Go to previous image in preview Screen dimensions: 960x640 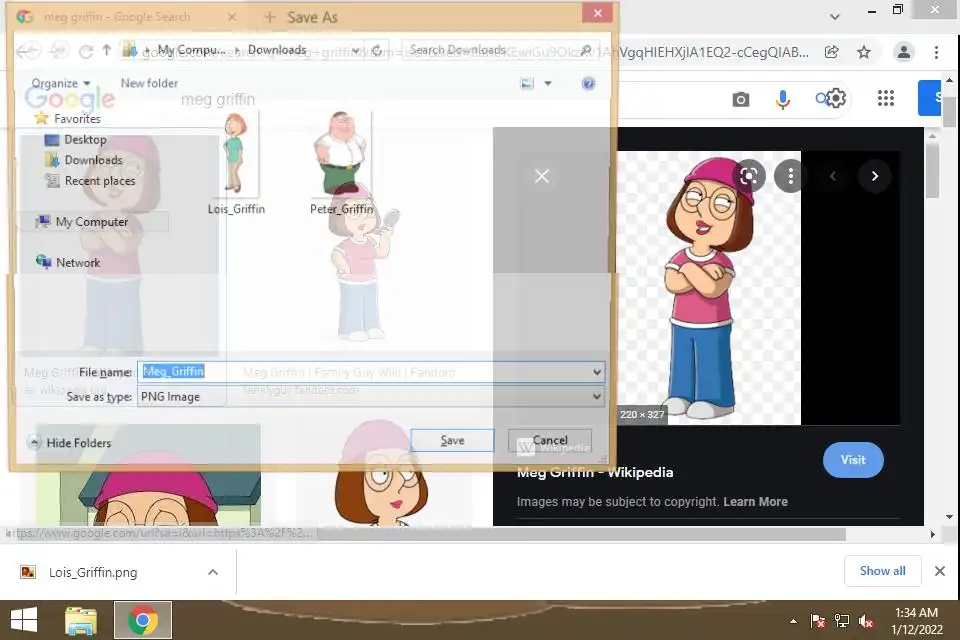coord(833,176)
